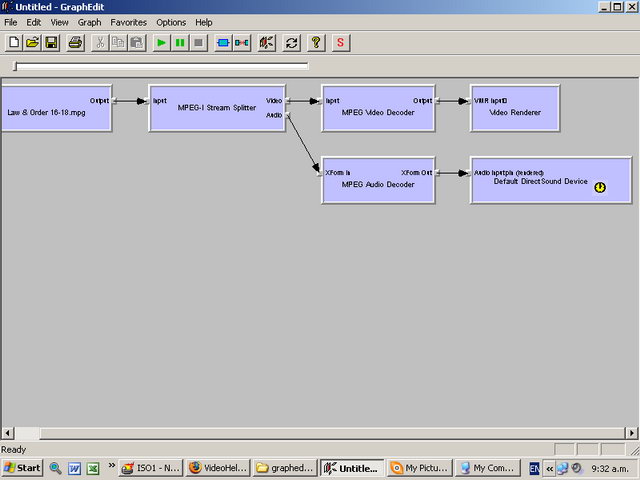Launch Word from quick launch bar
Image resolution: width=640 pixels, height=480 pixels.
[74, 468]
